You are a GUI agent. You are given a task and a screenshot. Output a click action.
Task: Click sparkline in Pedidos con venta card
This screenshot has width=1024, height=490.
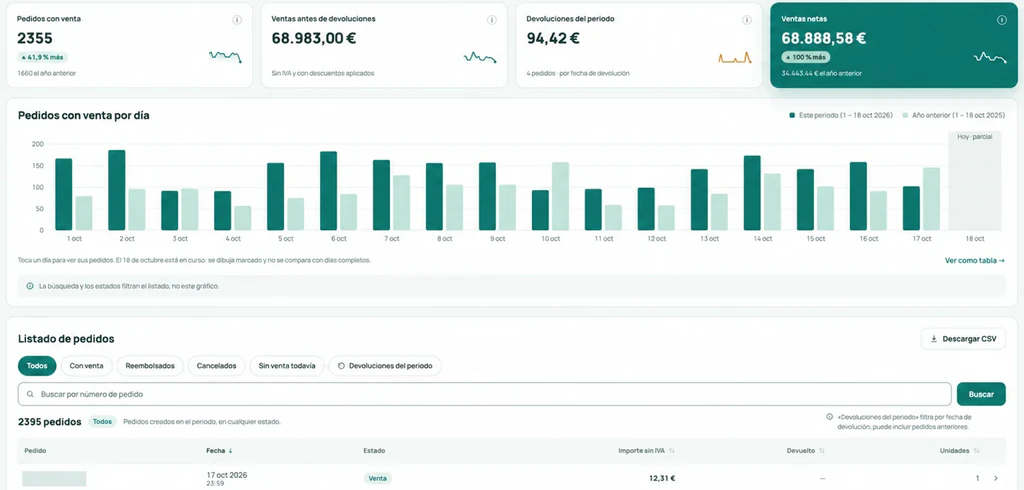tap(225, 56)
